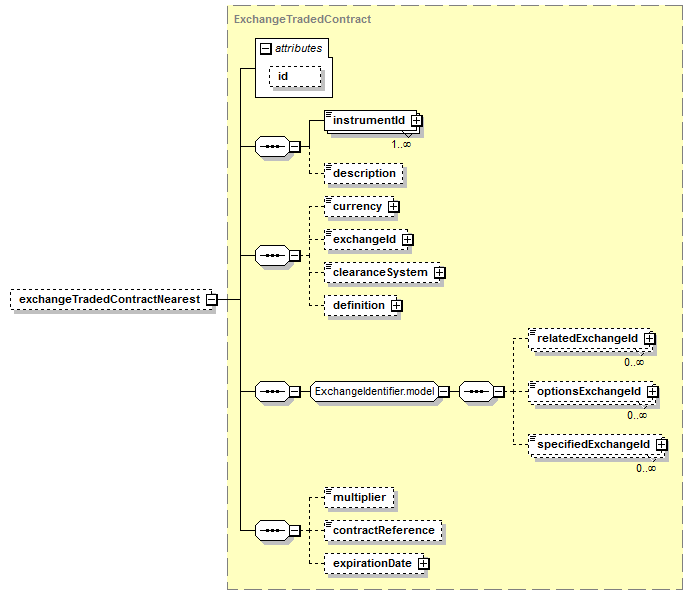693x595 pixels.
Task: Collapse the attributes box
Action: pyautogui.click(x=266, y=48)
